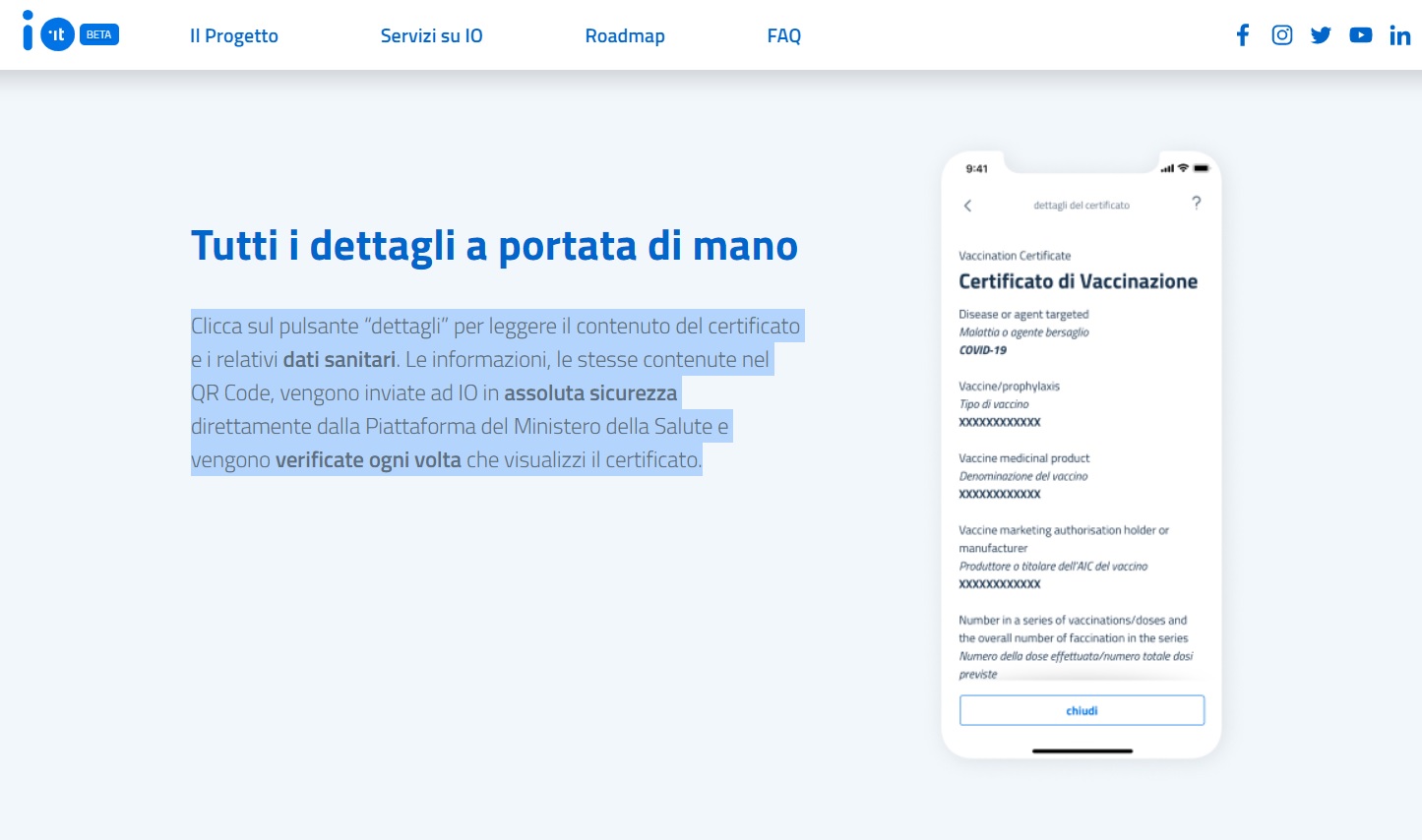Click "Produttore o titolare dell'AIC del vaccino" text
The image size is (1422, 840).
(1053, 567)
